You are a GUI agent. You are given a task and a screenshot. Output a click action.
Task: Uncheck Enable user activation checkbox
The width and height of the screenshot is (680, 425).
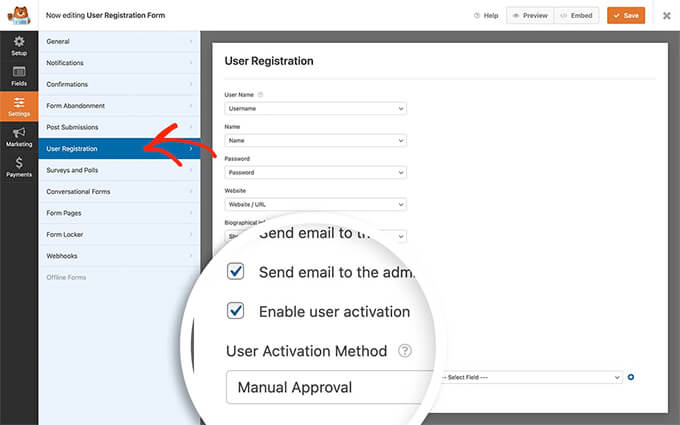tap(236, 311)
